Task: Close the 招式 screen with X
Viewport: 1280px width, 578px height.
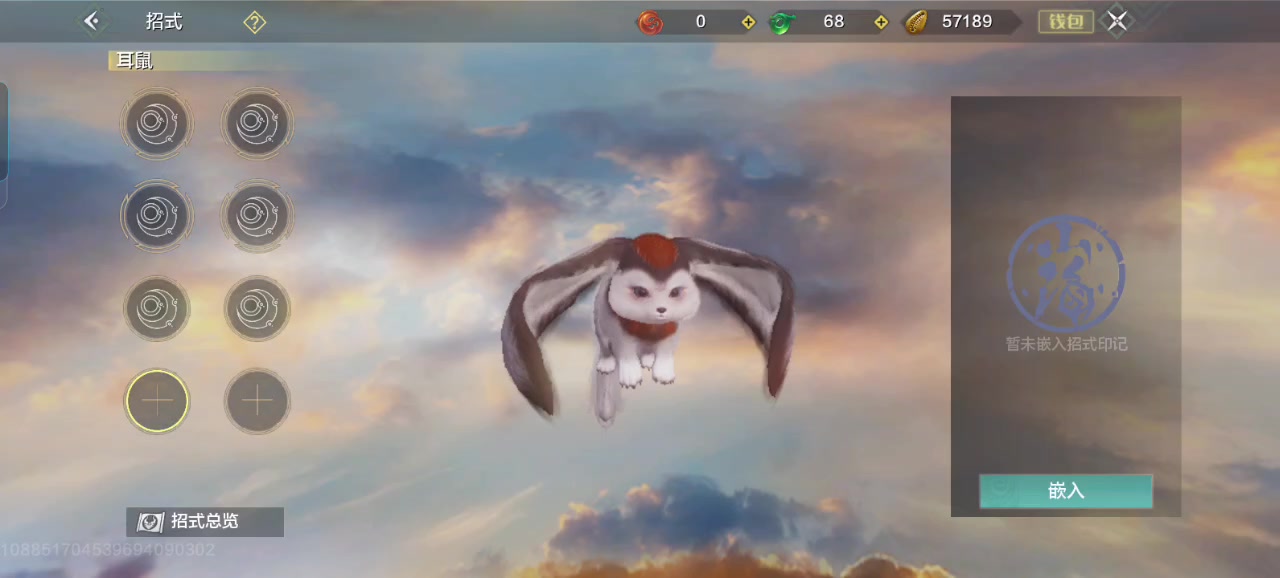Action: click(x=1117, y=21)
